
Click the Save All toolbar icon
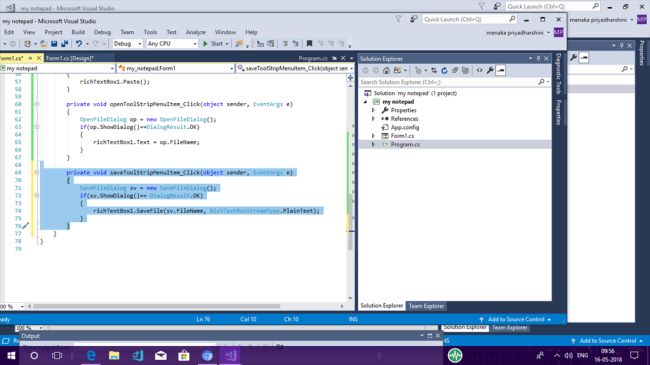coord(64,44)
